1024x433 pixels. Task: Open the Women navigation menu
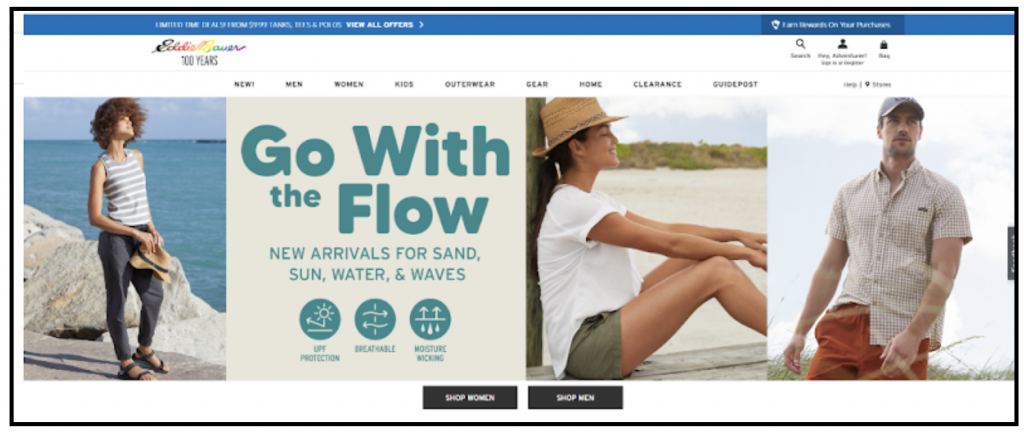point(349,84)
